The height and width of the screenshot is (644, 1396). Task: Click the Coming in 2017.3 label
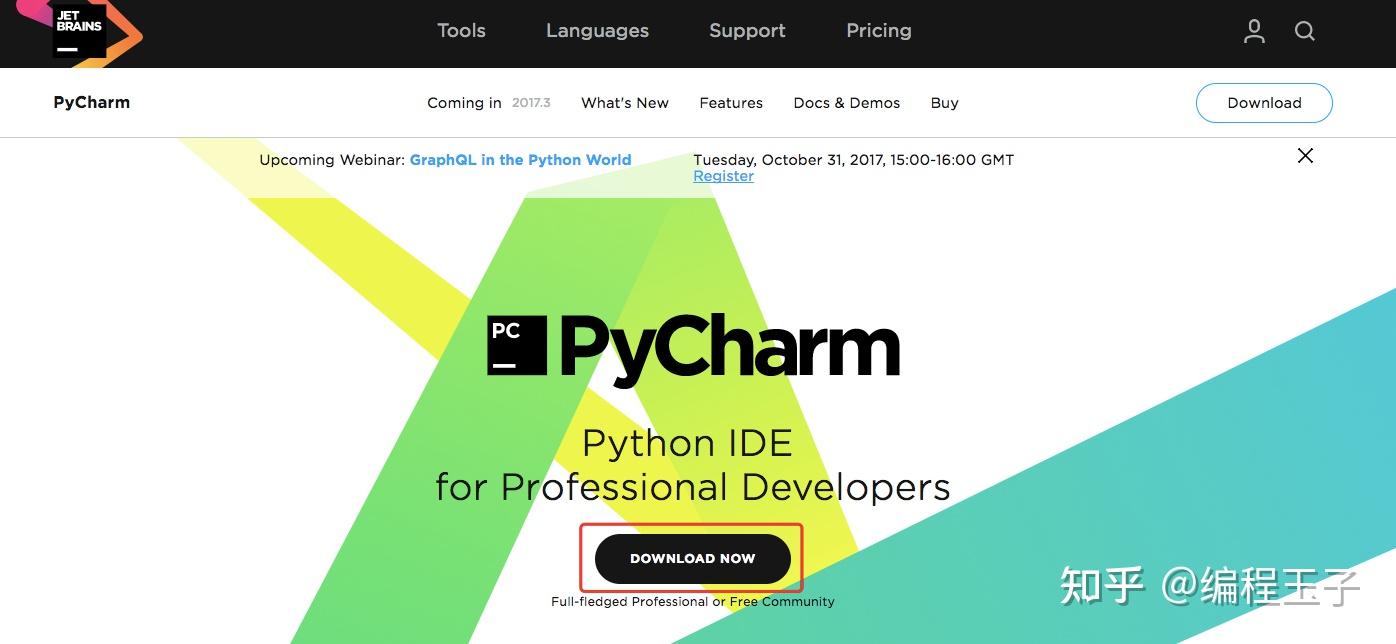coord(488,103)
